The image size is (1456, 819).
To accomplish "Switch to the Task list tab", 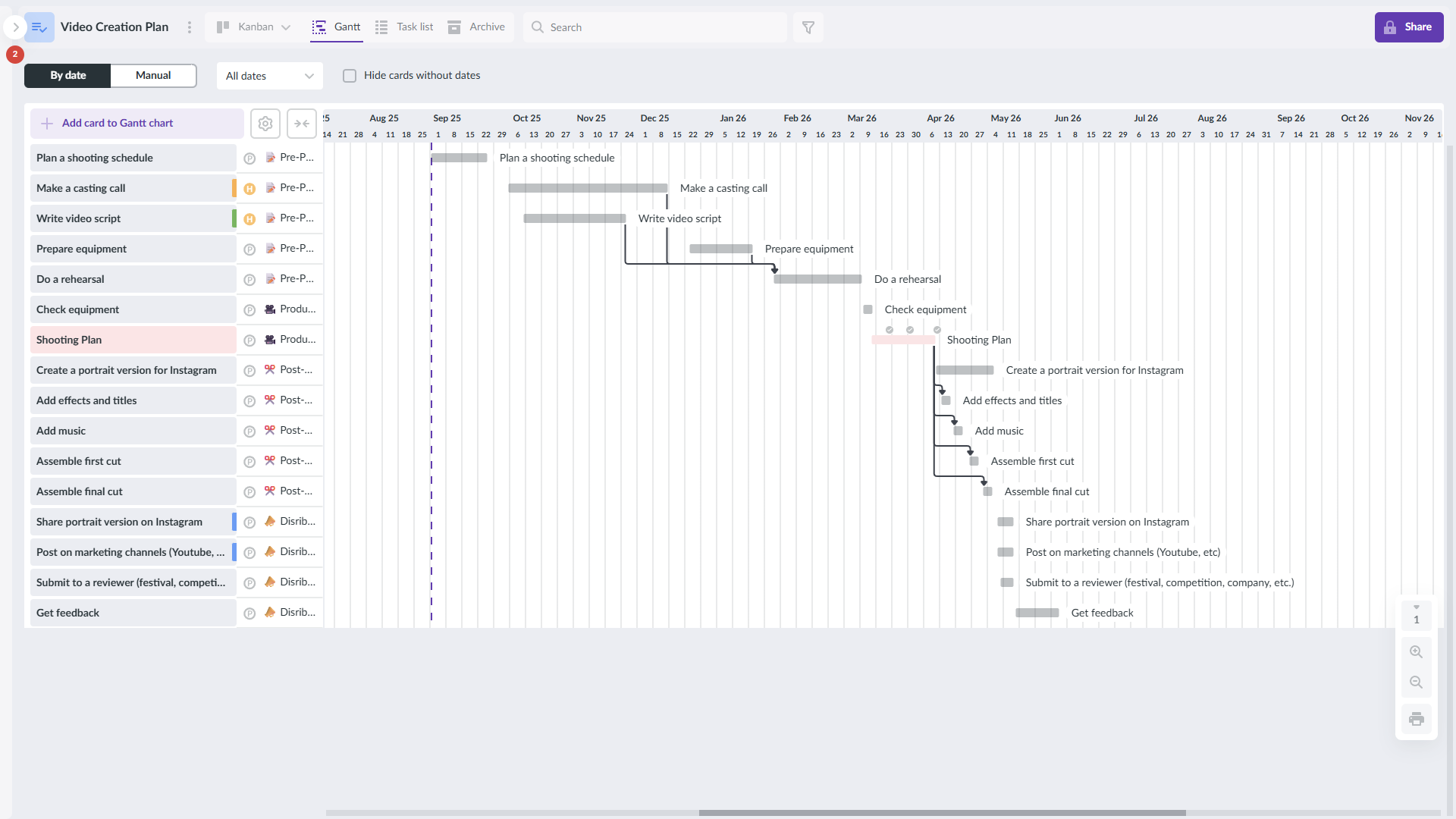I will click(x=403, y=27).
